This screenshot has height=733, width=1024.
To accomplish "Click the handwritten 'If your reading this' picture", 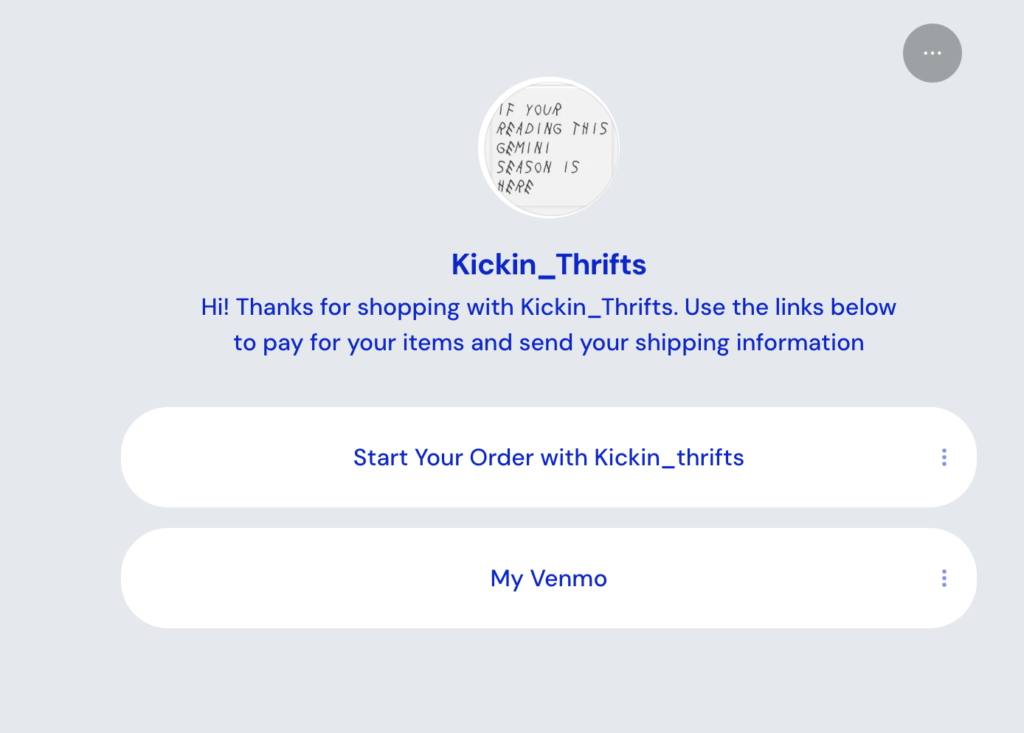I will (x=549, y=148).
